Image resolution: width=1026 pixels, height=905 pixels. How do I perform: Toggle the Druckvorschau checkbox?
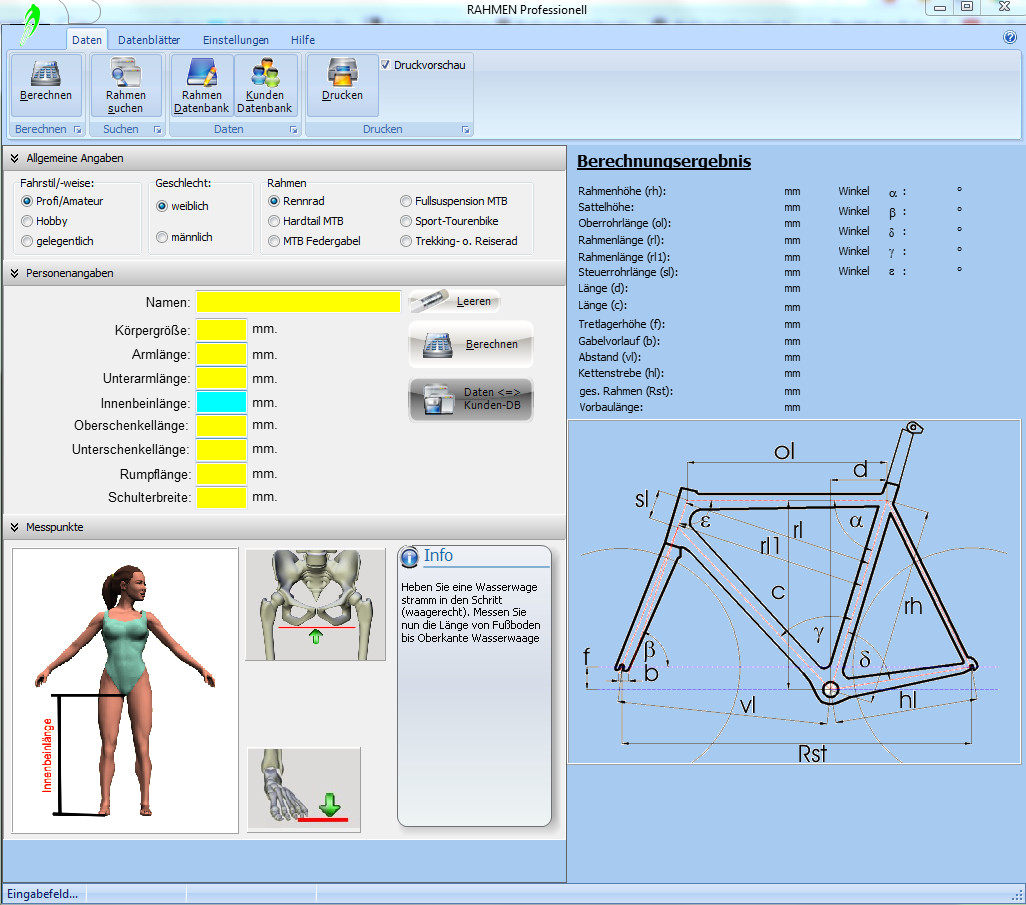click(386, 65)
